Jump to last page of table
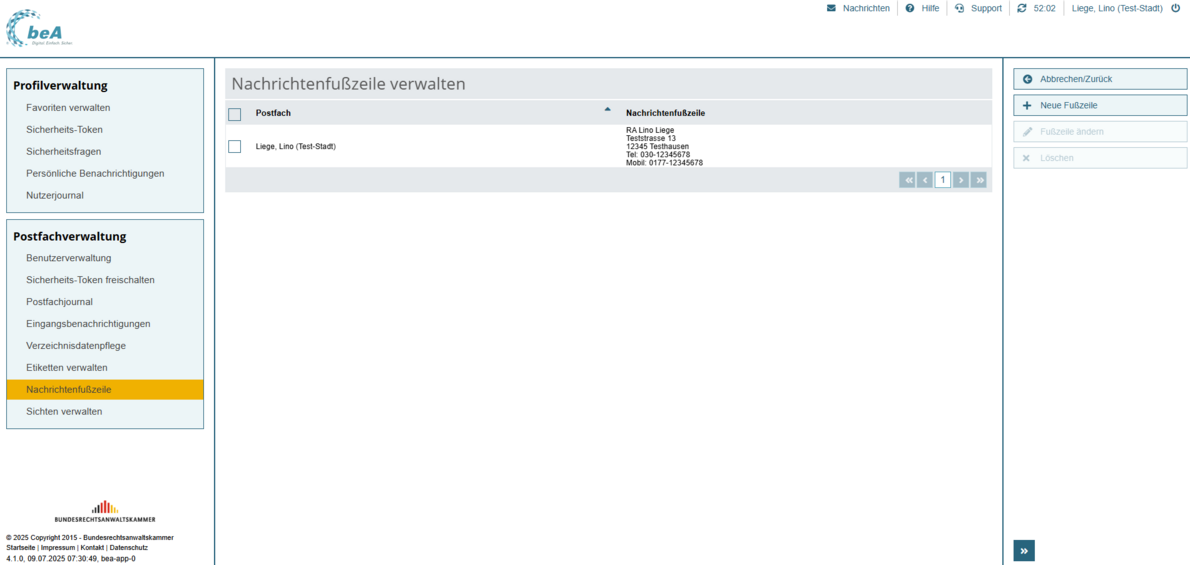 coord(979,180)
